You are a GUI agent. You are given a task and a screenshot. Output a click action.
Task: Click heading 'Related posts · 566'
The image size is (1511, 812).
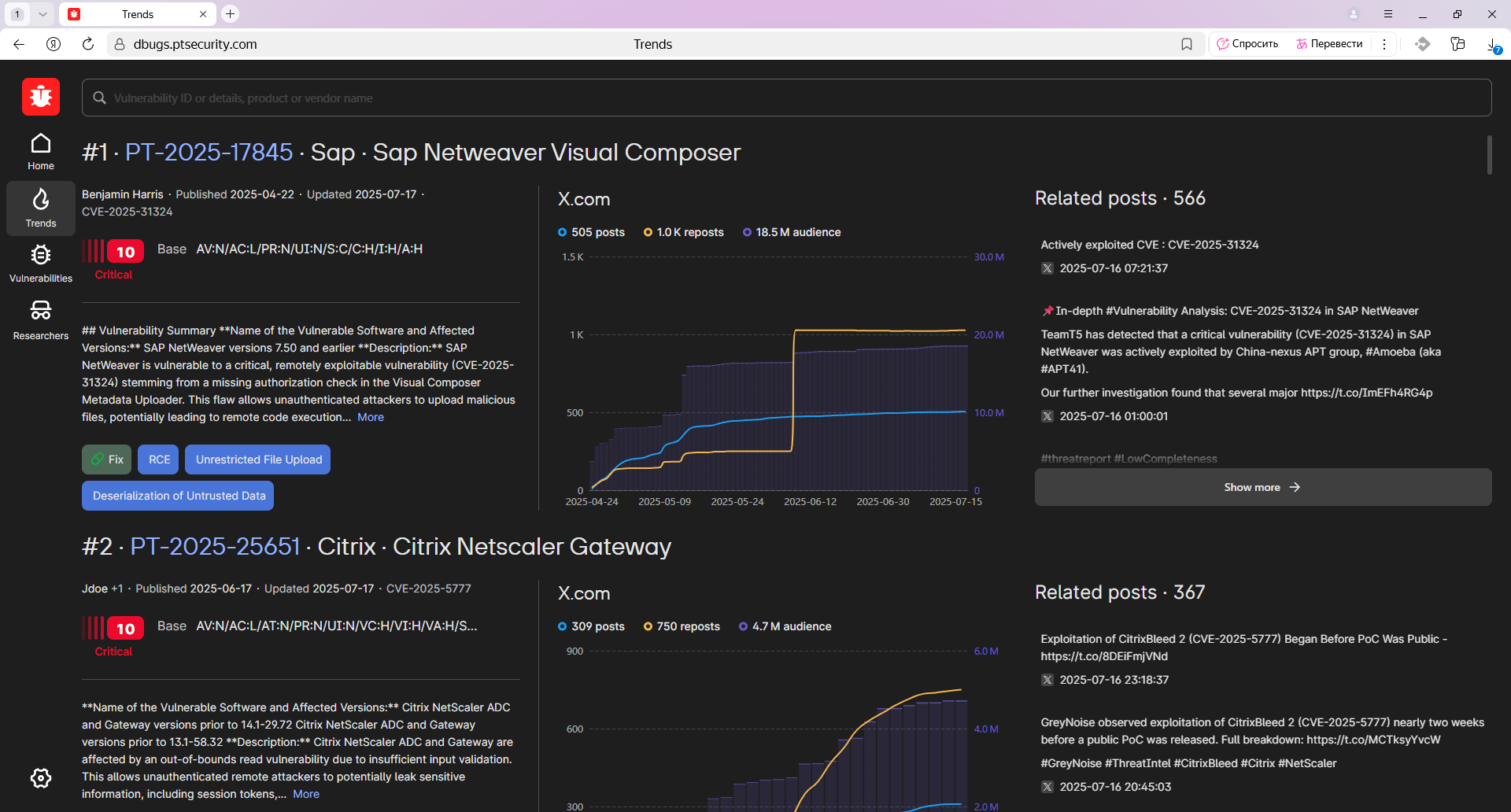coord(1120,198)
